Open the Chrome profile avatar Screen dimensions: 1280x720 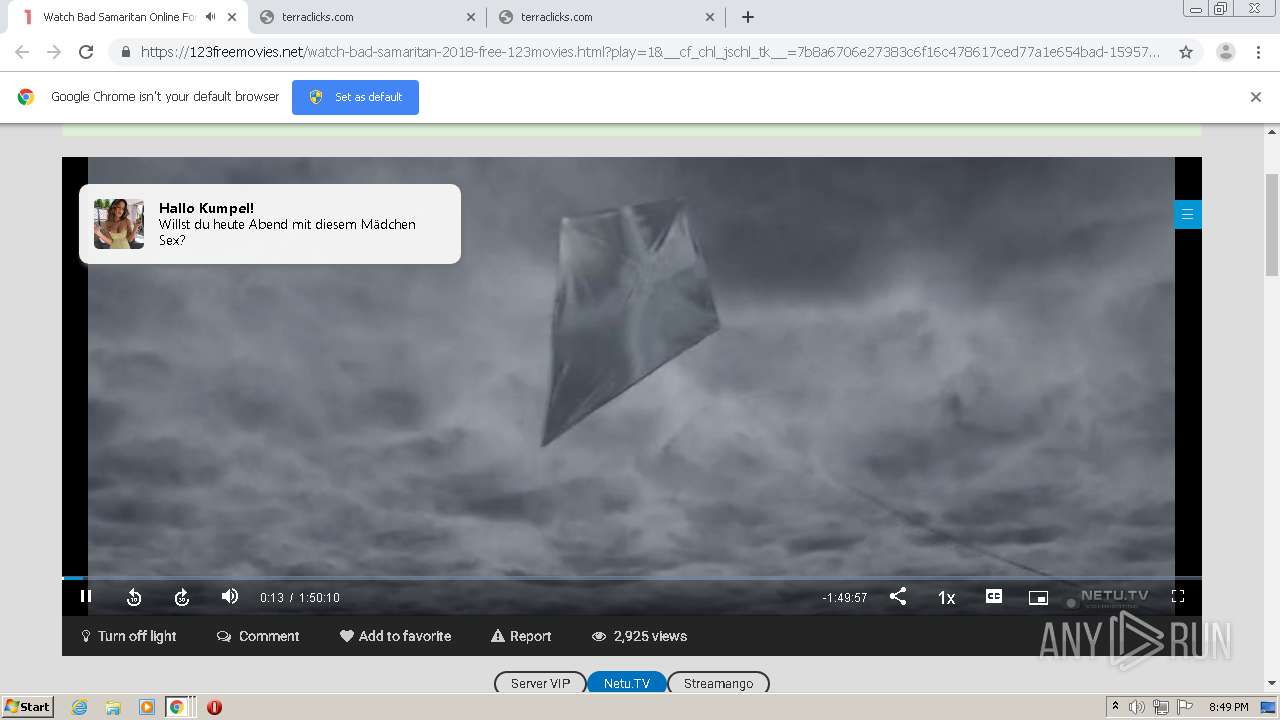coord(1226,52)
